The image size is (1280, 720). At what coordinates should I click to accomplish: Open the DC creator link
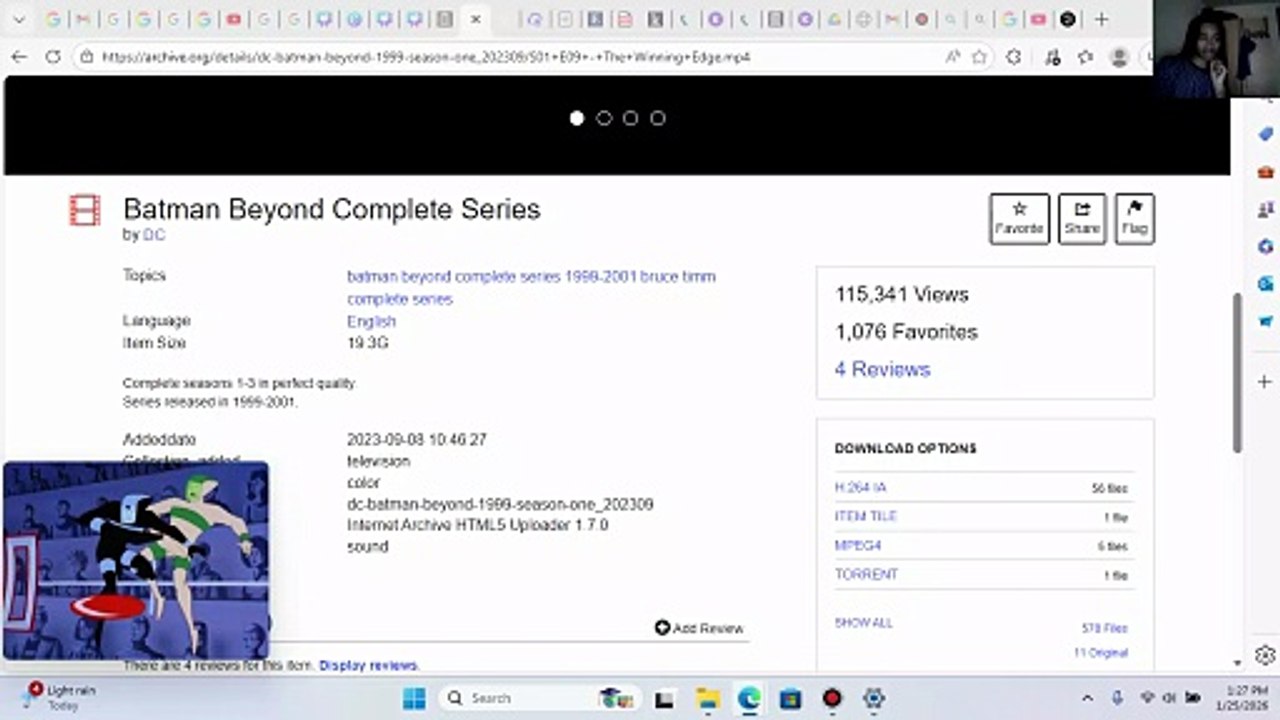coord(154,235)
